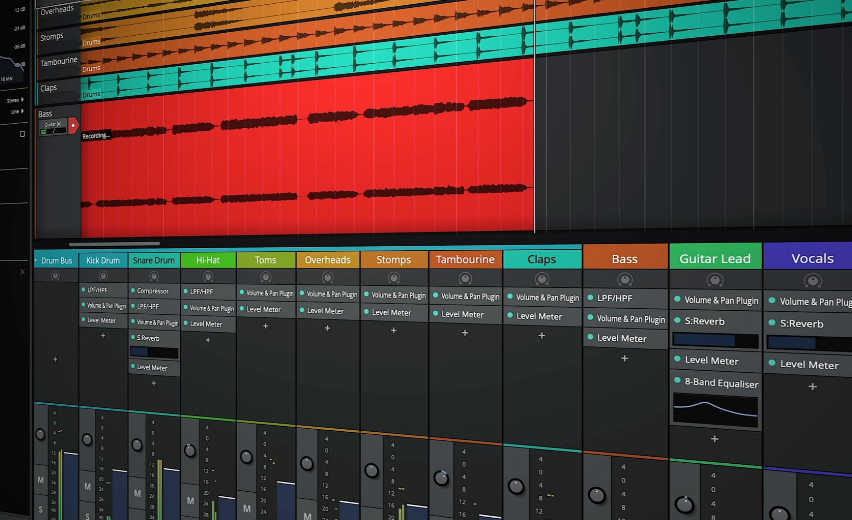Click the Bass track record arm button
This screenshot has height=520, width=852.
click(73, 125)
